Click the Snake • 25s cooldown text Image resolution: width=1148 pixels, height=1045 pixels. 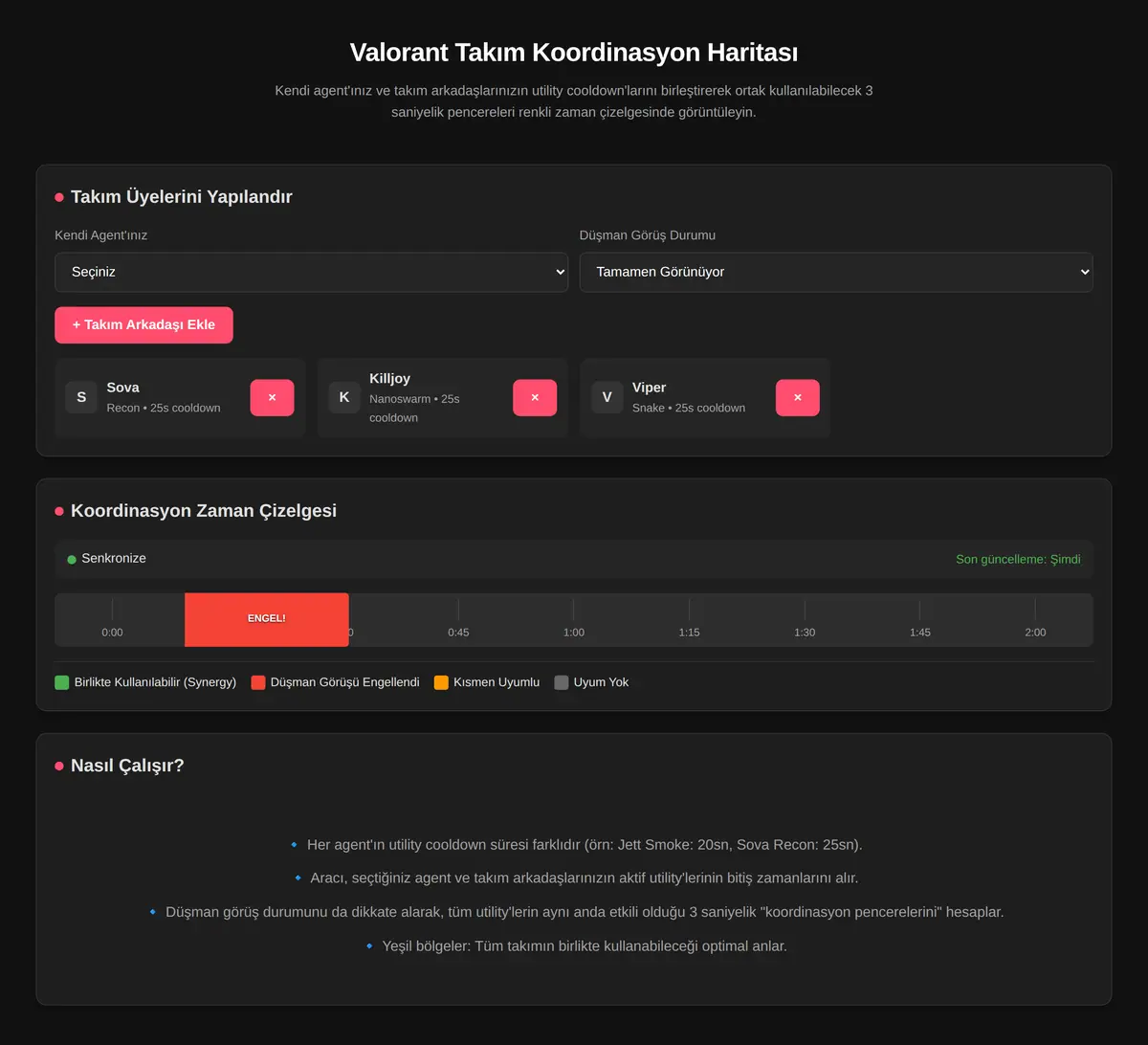689,408
